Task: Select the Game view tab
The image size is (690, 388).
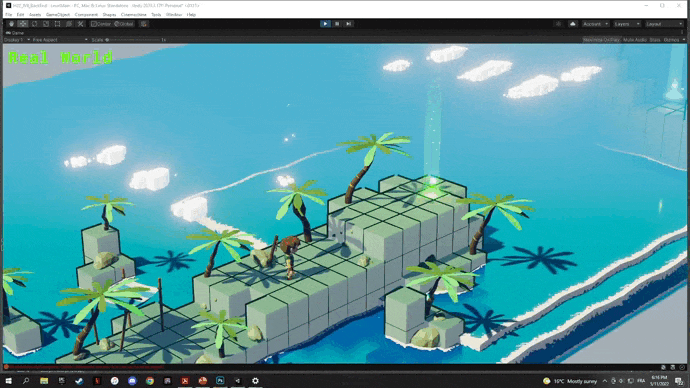Action: [x=15, y=33]
